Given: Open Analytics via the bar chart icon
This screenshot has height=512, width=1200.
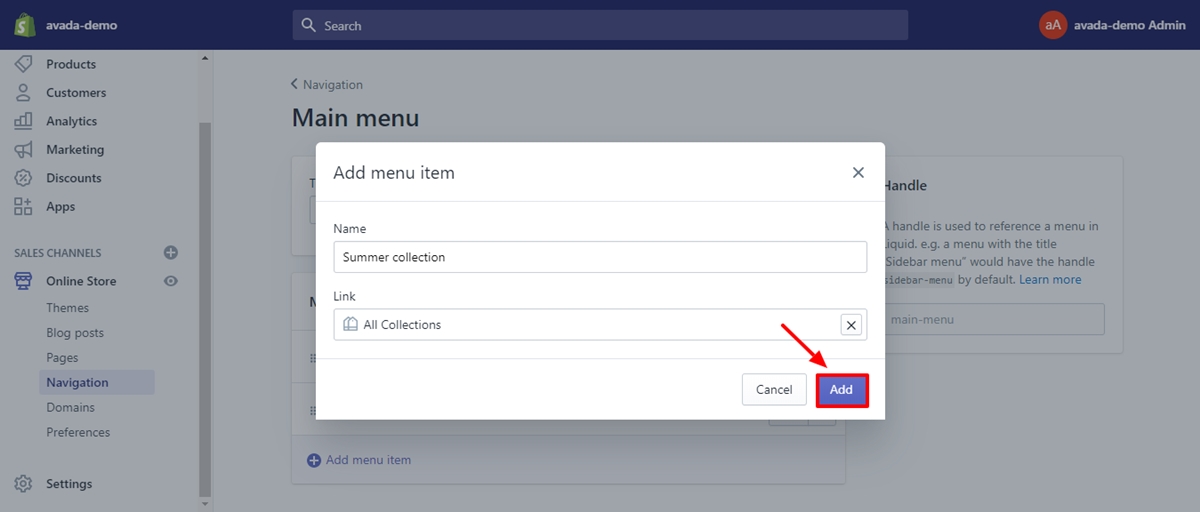Looking at the screenshot, I should pos(23,121).
